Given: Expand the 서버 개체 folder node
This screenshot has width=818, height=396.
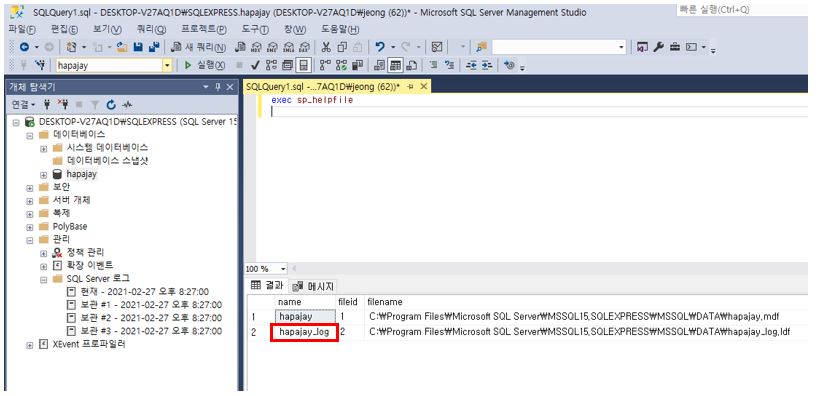Looking at the screenshot, I should coord(30,200).
